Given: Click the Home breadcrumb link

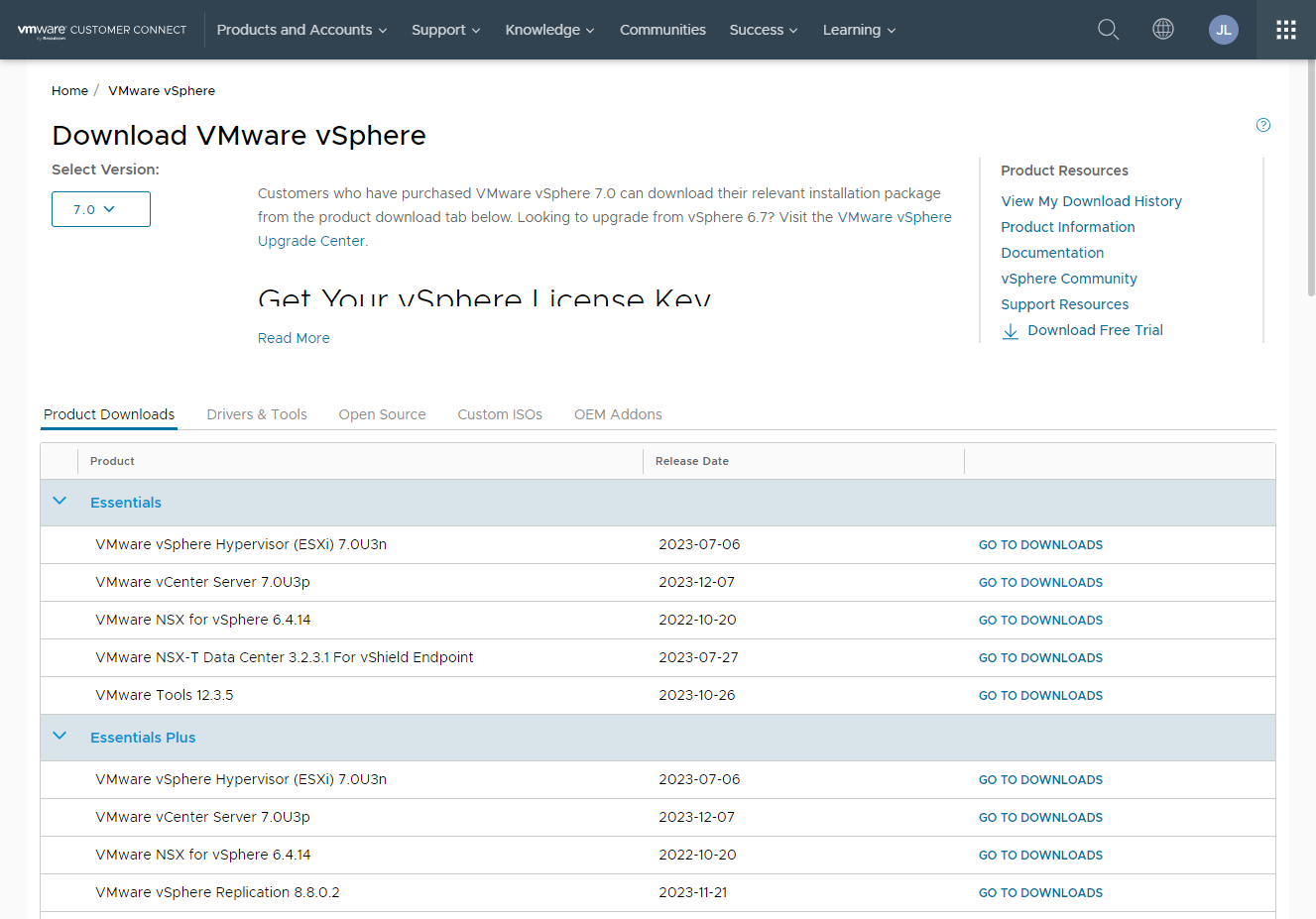Looking at the screenshot, I should point(69,90).
